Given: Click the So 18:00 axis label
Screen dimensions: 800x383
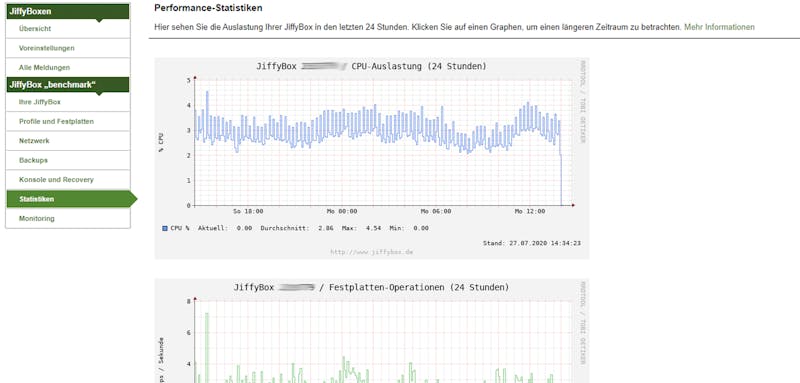Looking at the screenshot, I should click(x=248, y=211).
